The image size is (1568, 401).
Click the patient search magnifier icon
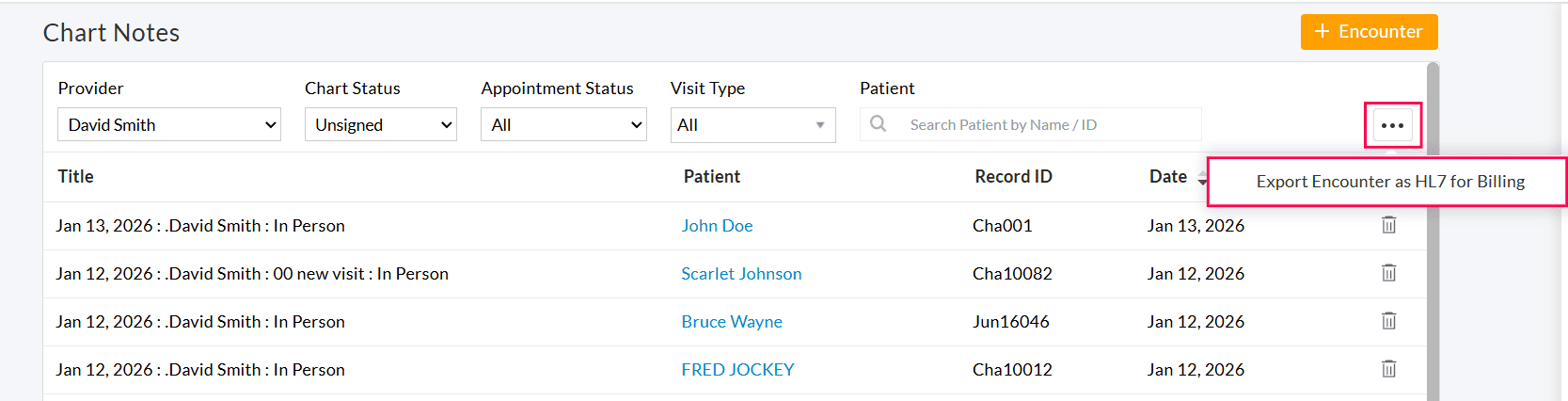click(878, 124)
